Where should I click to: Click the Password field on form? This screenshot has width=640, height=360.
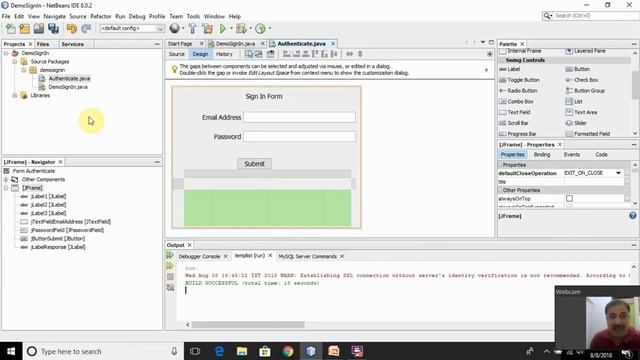pos(299,136)
